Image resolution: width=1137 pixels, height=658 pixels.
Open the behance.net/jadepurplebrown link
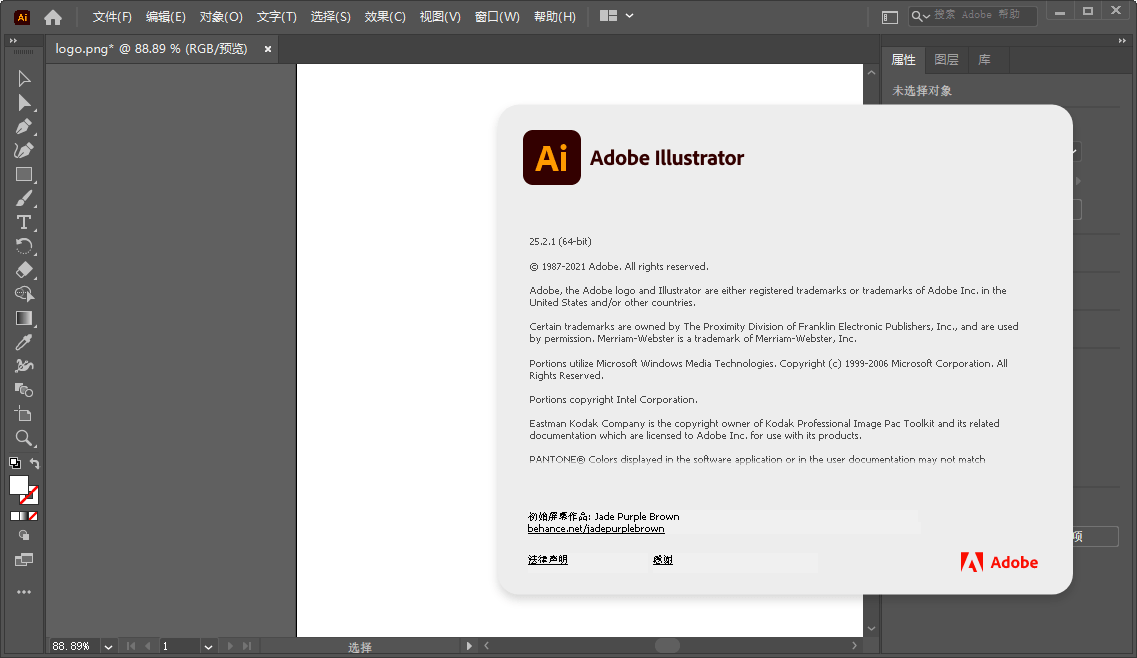pyautogui.click(x=596, y=529)
